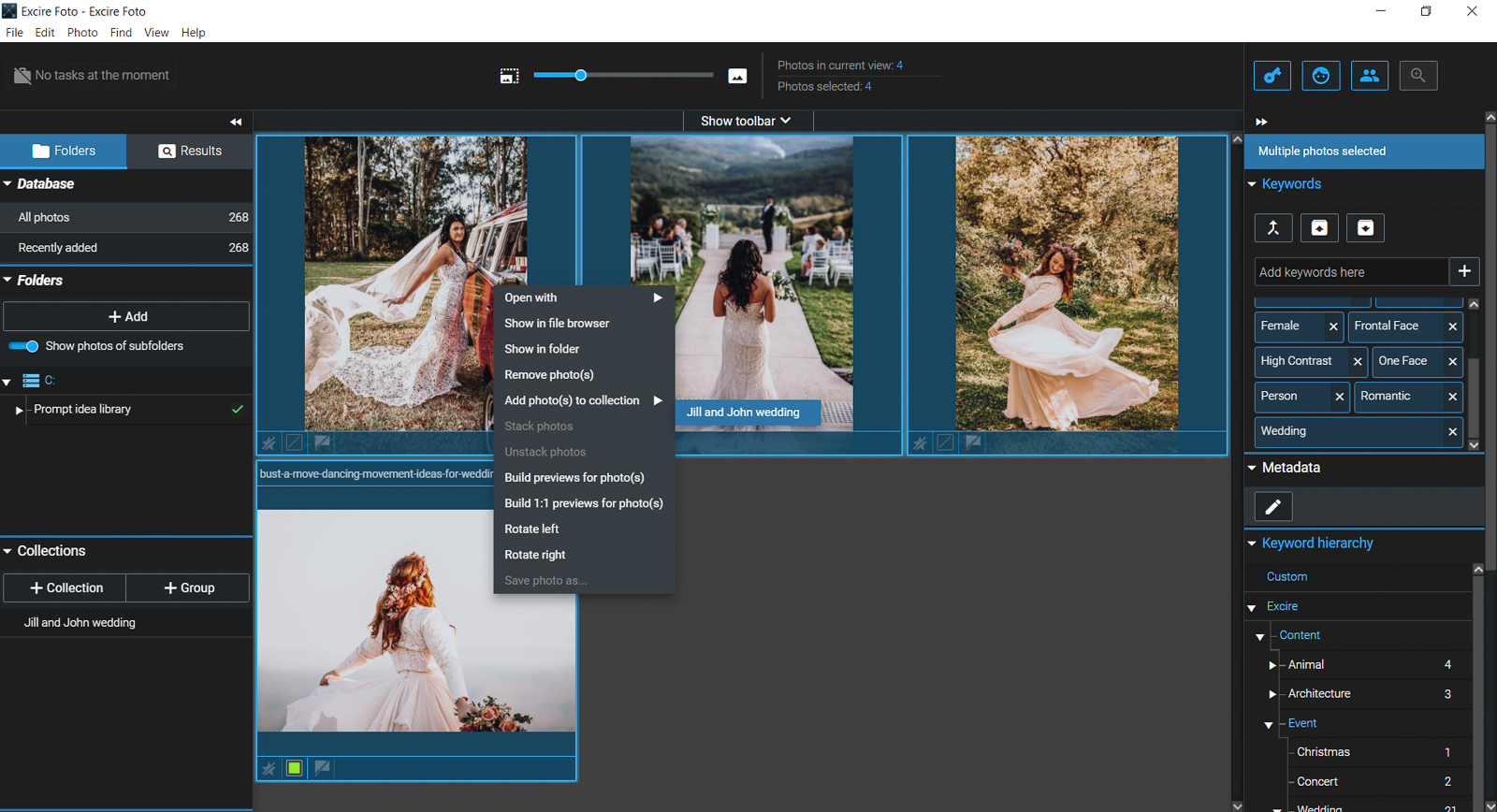The image size is (1497, 812).
Task: Click green color label on dancing photo
Action: (x=295, y=768)
